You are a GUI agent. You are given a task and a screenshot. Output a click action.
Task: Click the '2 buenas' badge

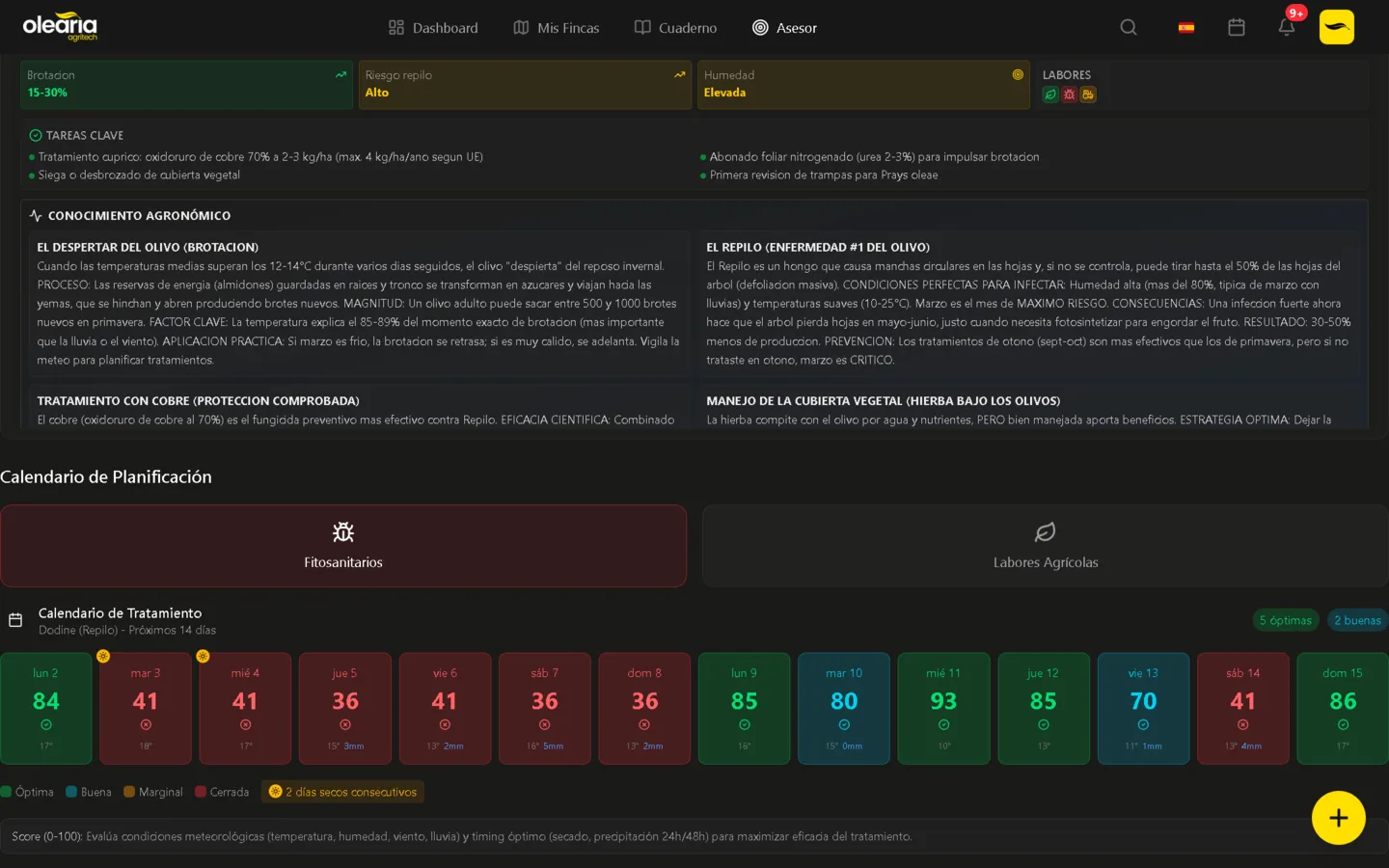1357,620
